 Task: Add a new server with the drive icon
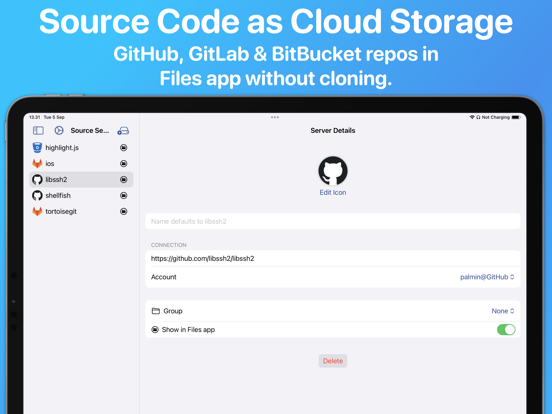(123, 131)
